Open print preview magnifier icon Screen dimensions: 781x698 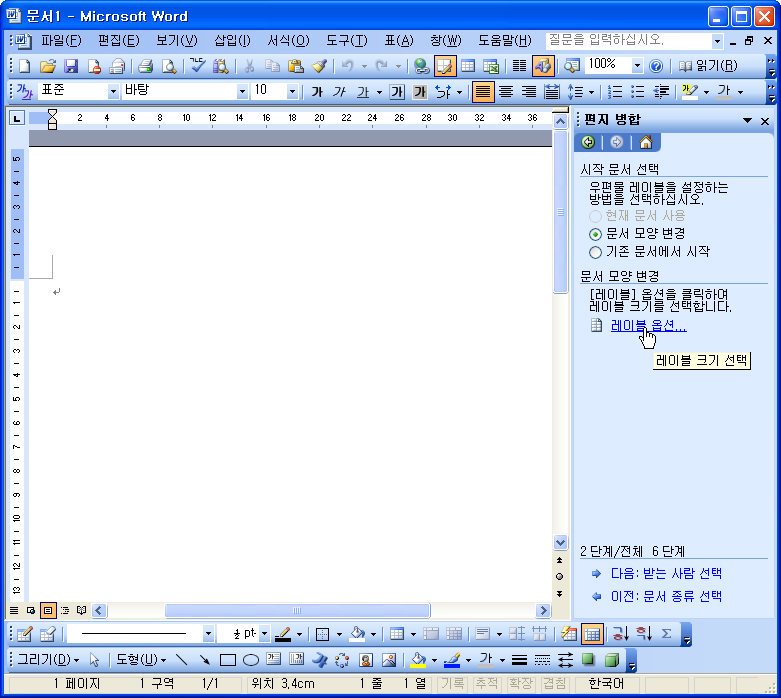(169, 66)
